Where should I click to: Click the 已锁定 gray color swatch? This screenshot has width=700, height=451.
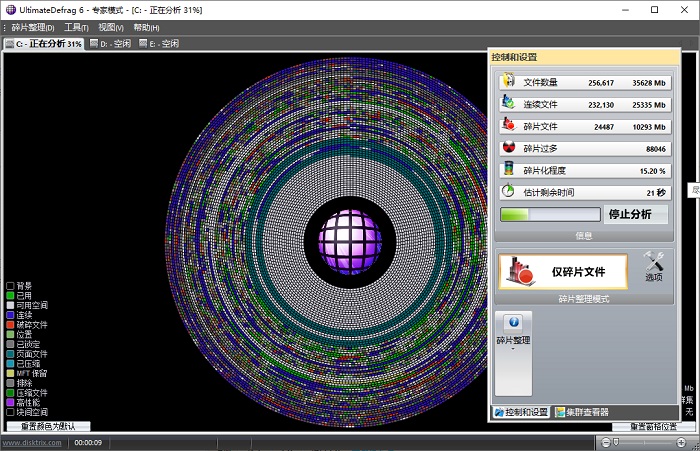tap(10, 344)
